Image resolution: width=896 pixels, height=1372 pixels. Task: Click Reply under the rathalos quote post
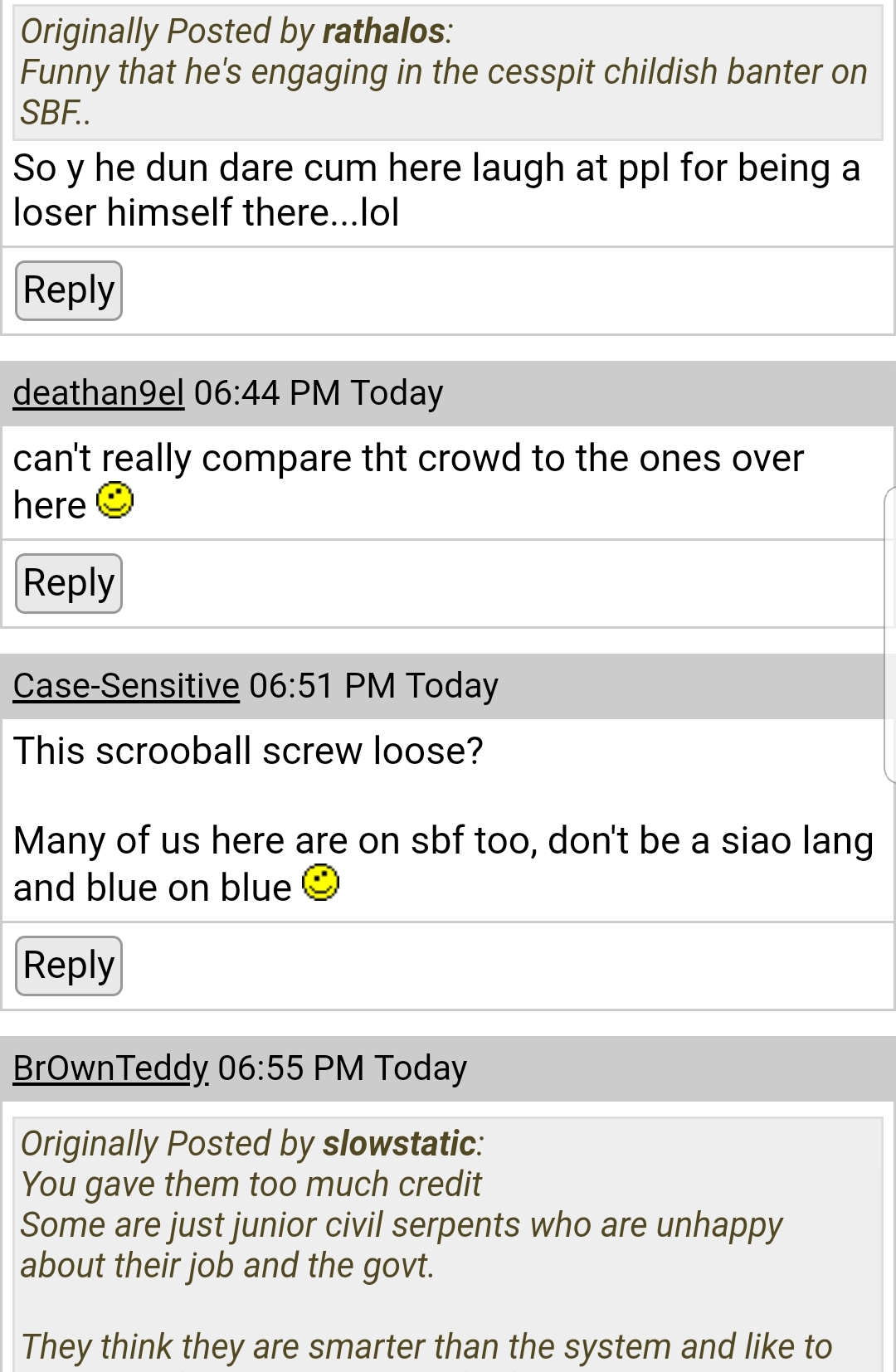69,290
